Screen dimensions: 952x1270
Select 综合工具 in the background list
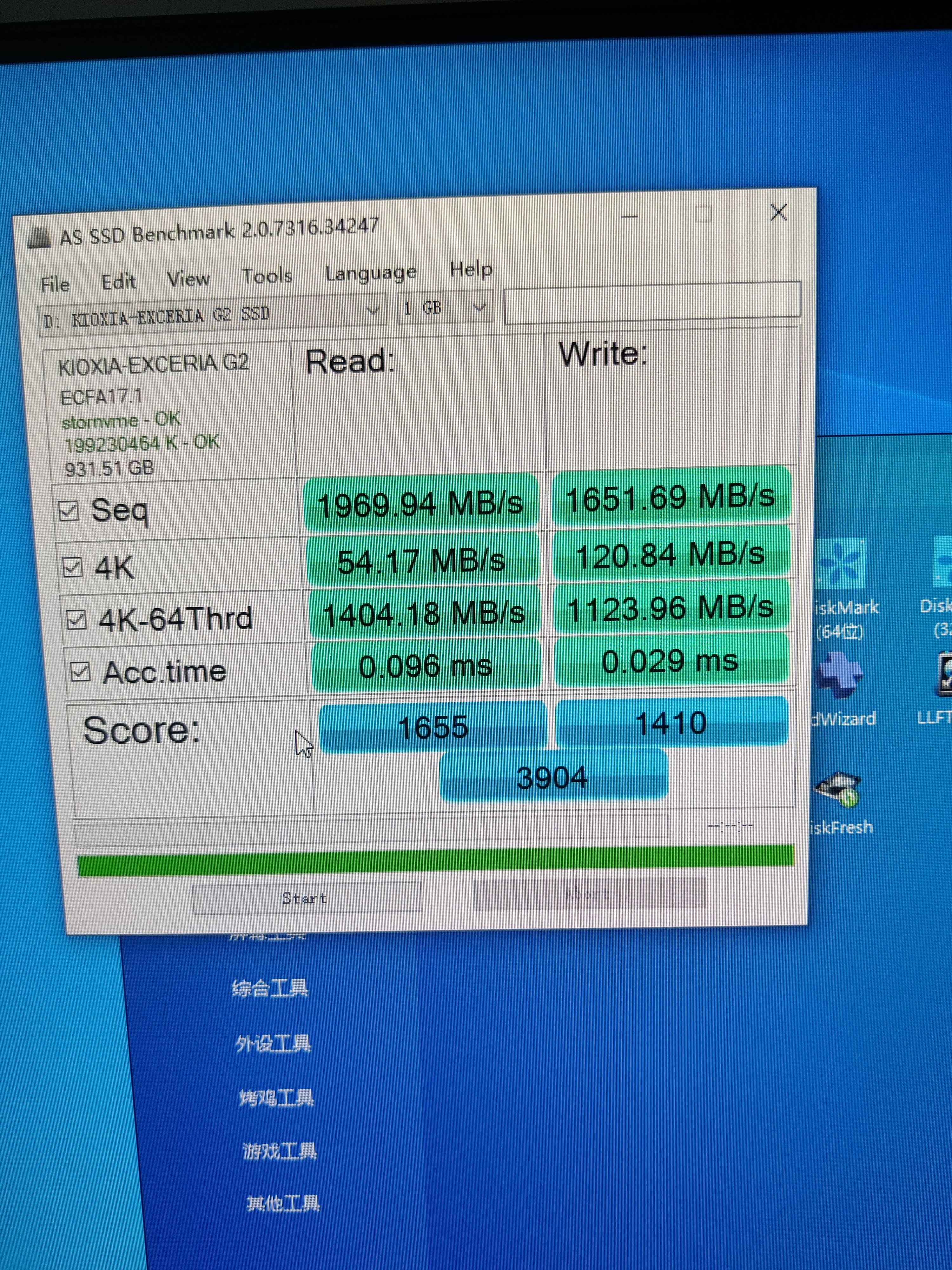coord(270,989)
